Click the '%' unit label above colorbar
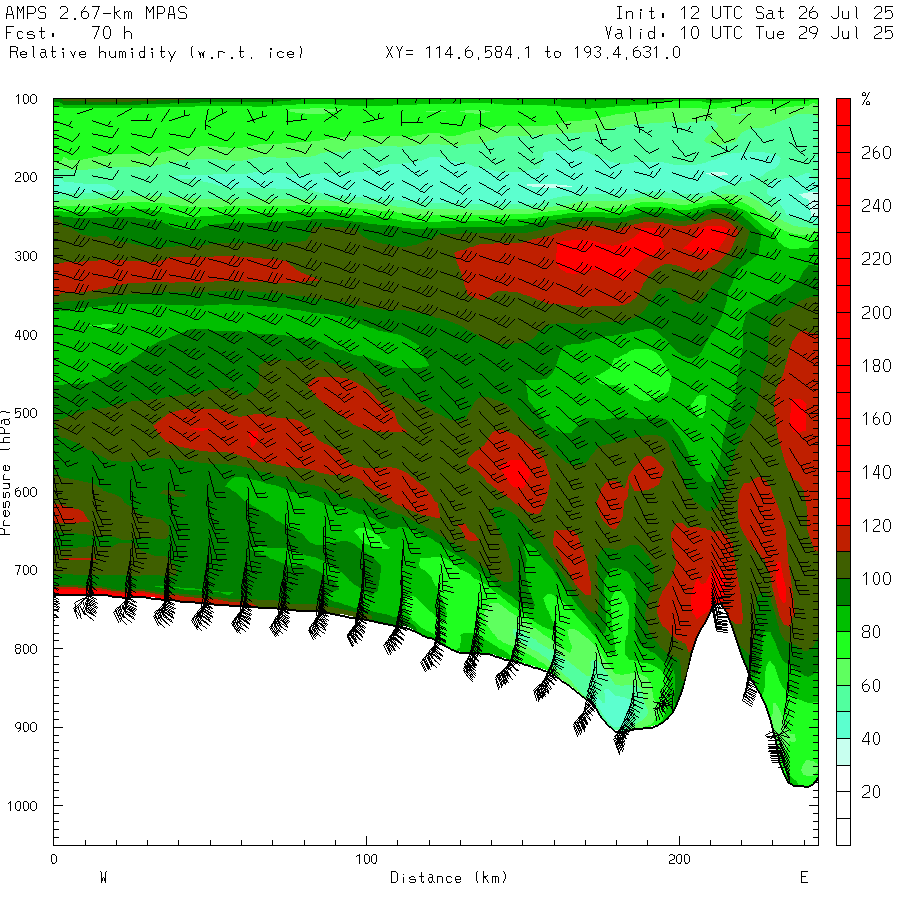This screenshot has height=900, width=900. click(866, 99)
